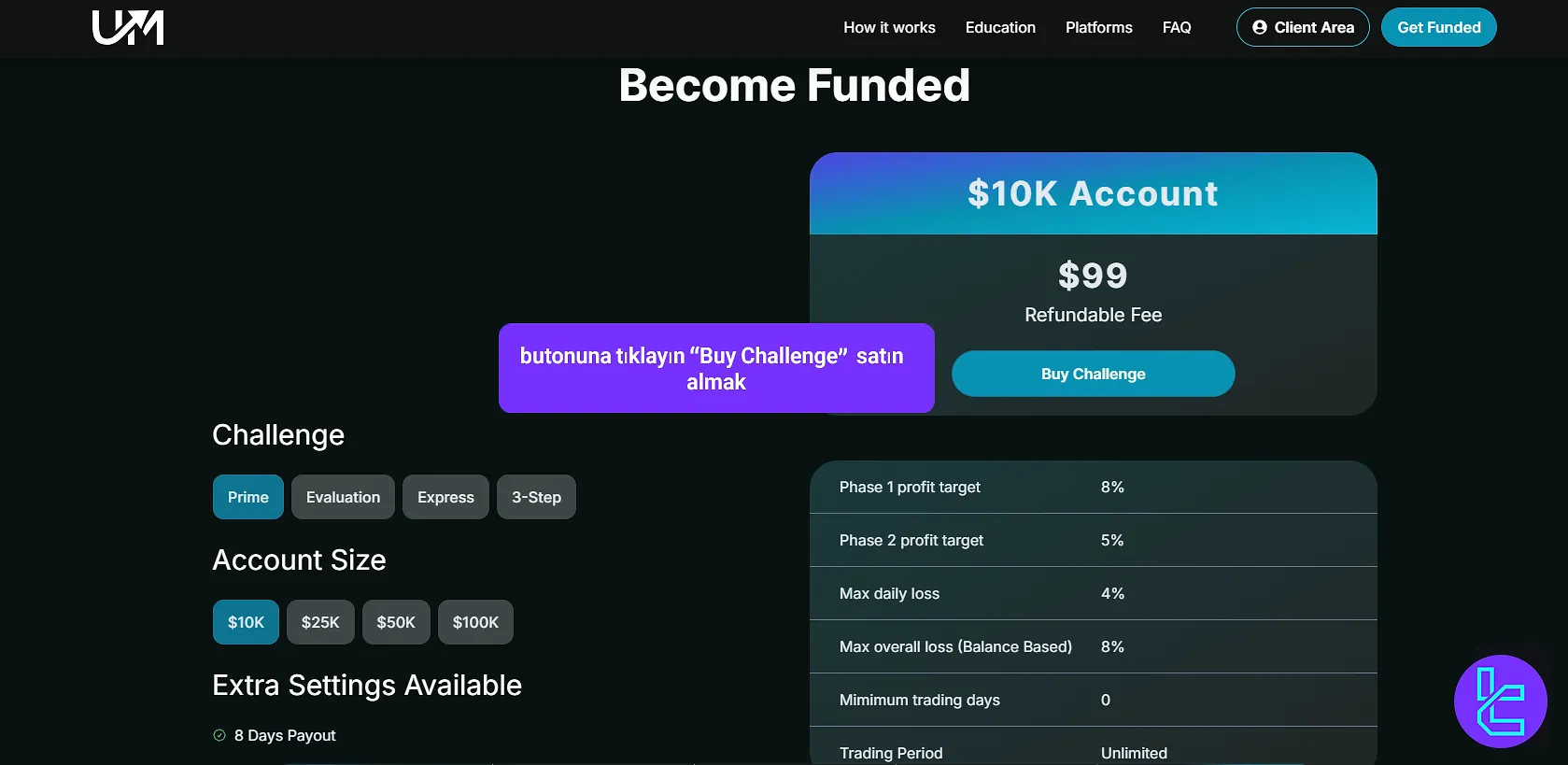Choose the Express challenge option
Viewport: 1568px width, 765px height.
tap(445, 497)
